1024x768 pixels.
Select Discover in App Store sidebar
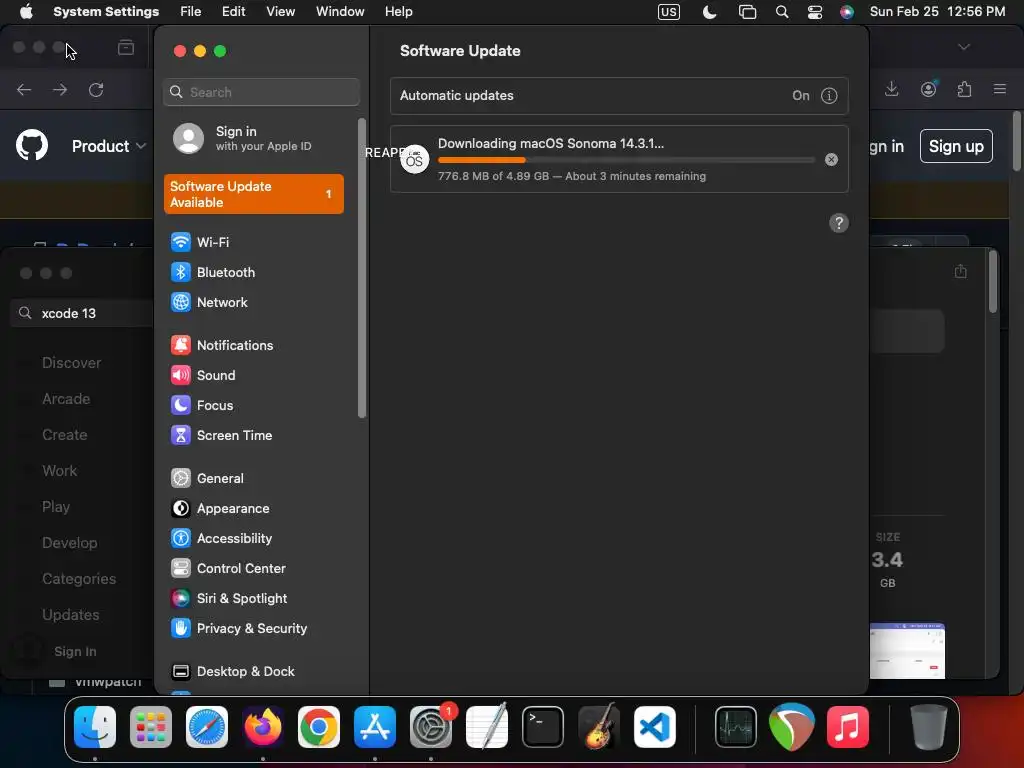pos(72,363)
